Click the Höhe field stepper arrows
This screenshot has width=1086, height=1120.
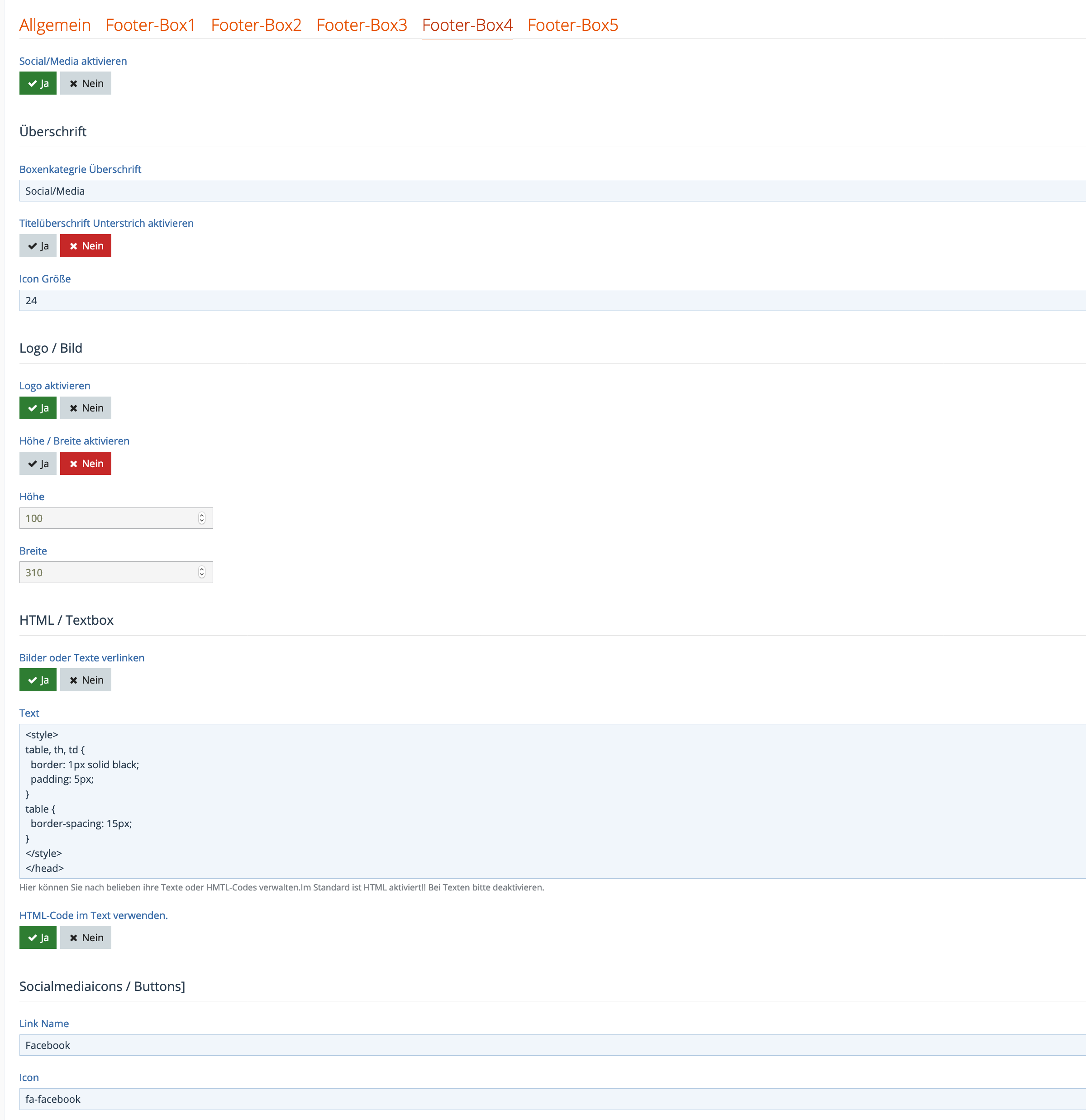[x=202, y=518]
